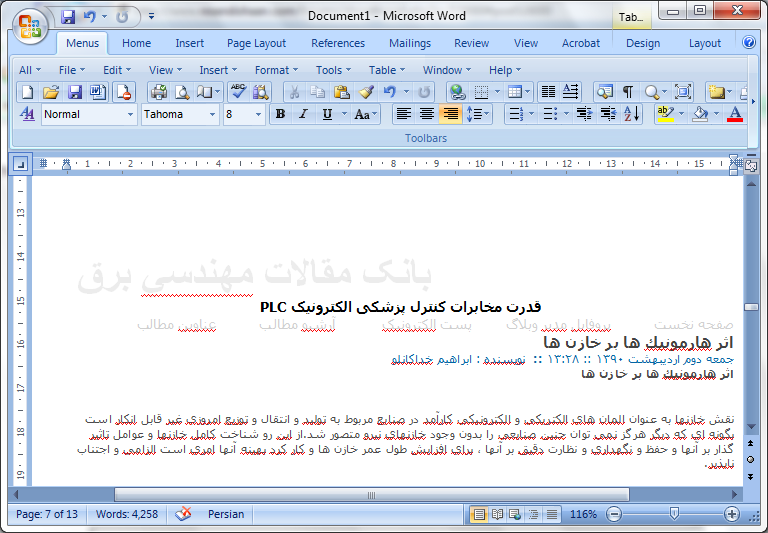
Task: Open the font size dropdown
Action: (261, 115)
